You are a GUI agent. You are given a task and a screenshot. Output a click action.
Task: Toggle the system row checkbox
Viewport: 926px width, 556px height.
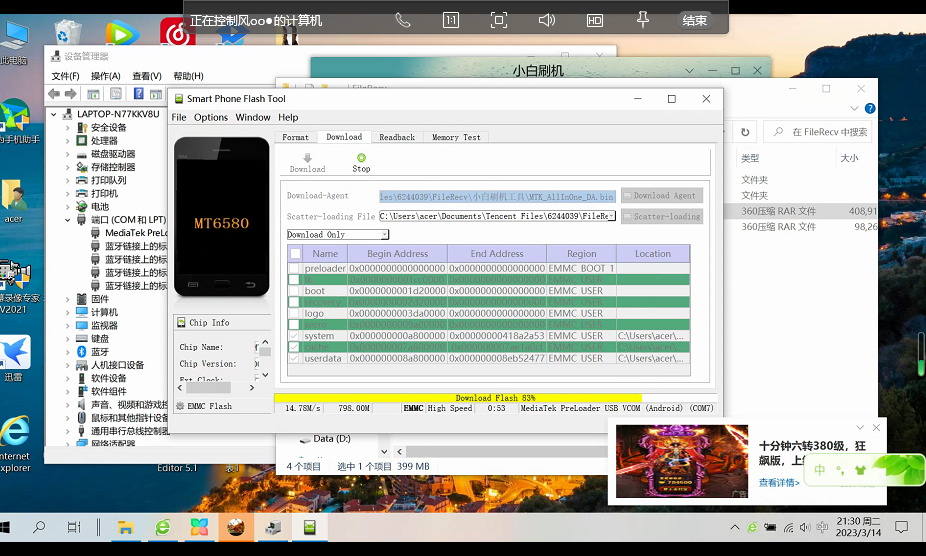(x=294, y=336)
